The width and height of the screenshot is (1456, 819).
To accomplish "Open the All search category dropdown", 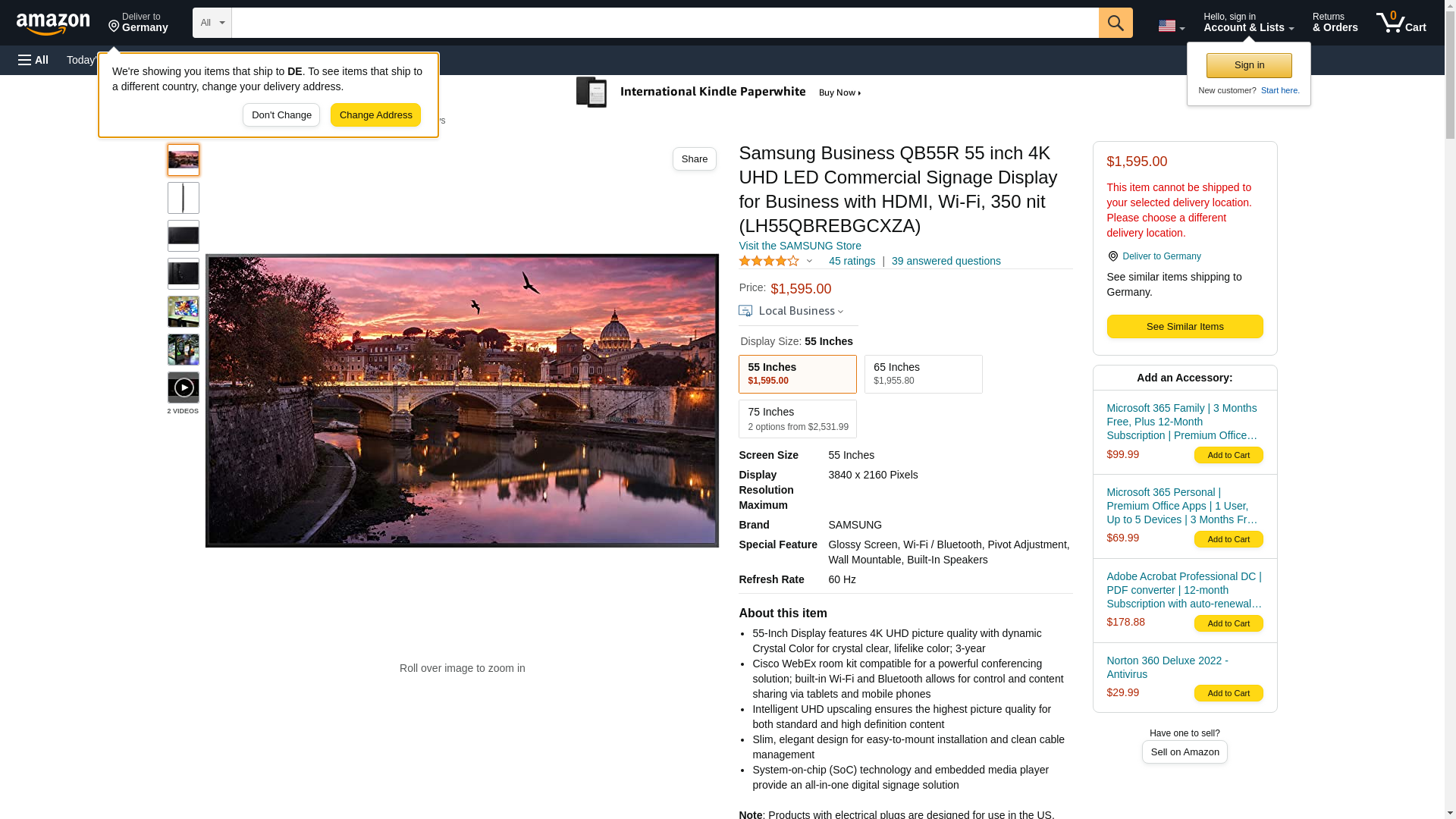I will click(x=212, y=23).
